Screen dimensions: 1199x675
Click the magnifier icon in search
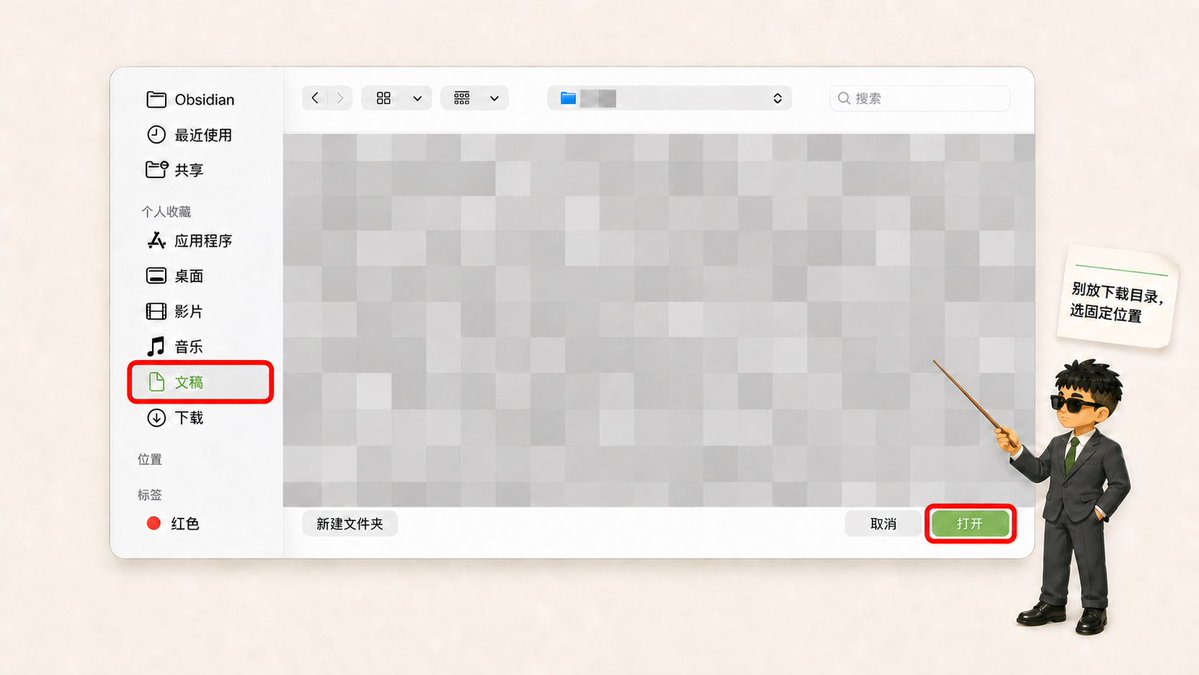(844, 98)
